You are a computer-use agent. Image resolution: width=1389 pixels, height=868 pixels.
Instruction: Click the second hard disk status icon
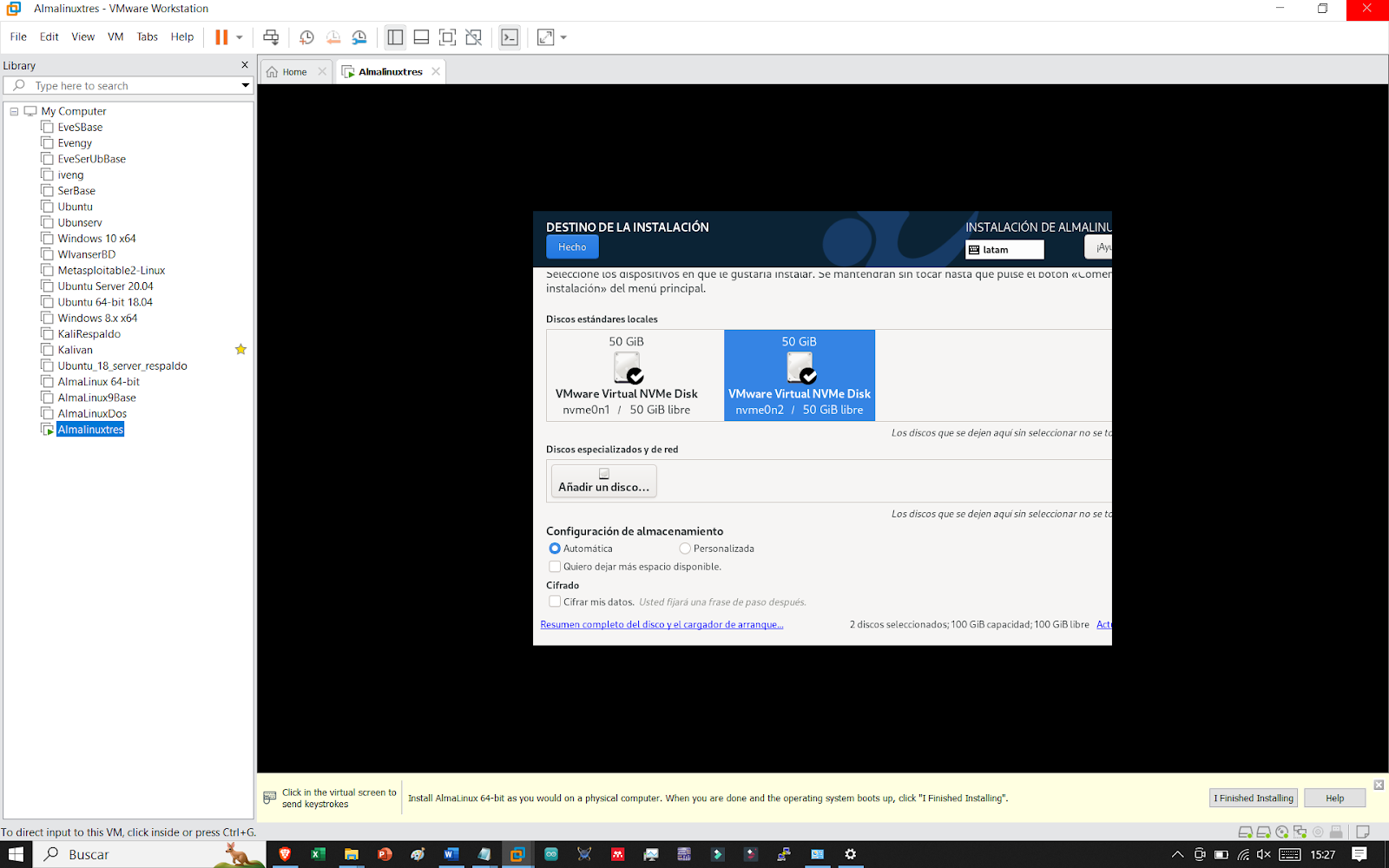pyautogui.click(x=1263, y=832)
